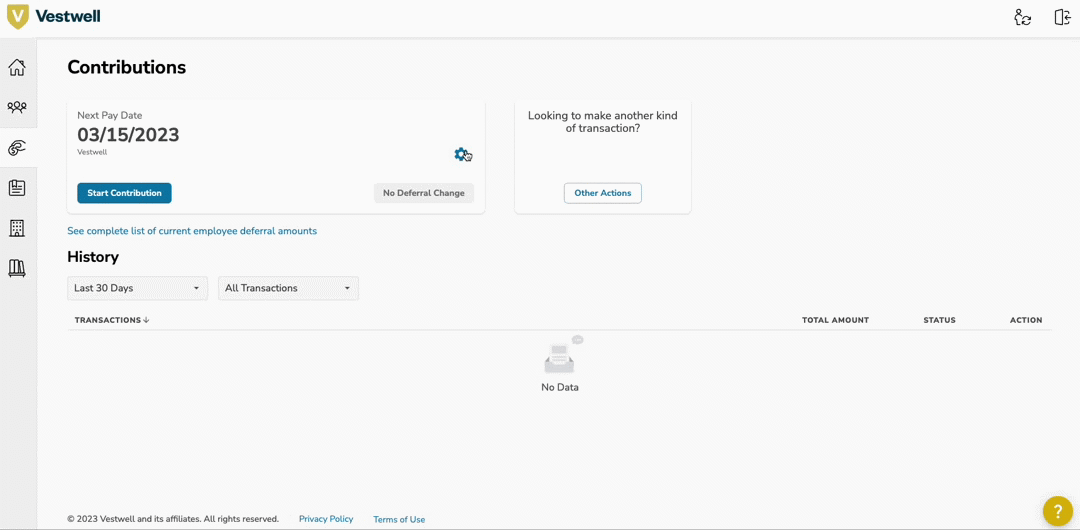
Task: Open the books library icon in sidebar
Action: [17, 268]
